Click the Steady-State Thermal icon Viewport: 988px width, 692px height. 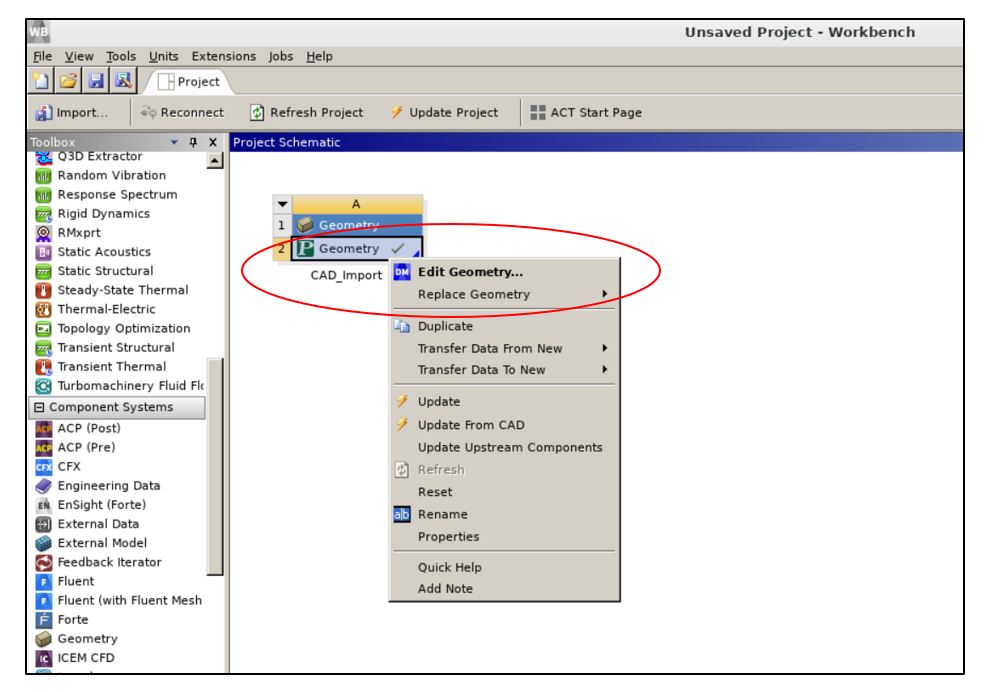[x=43, y=291]
